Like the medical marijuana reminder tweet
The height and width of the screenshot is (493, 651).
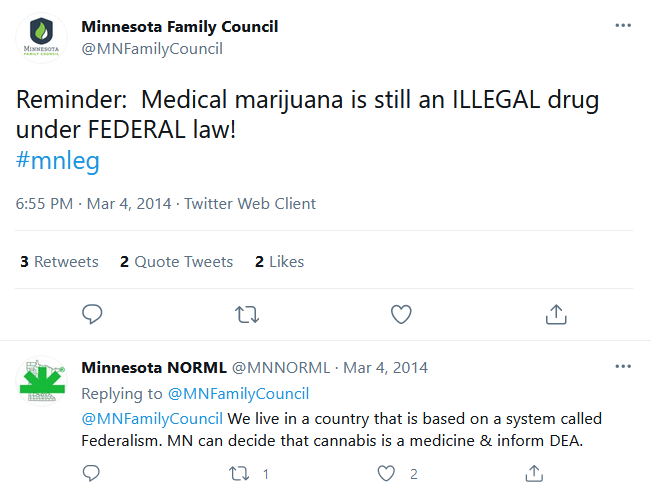click(401, 314)
